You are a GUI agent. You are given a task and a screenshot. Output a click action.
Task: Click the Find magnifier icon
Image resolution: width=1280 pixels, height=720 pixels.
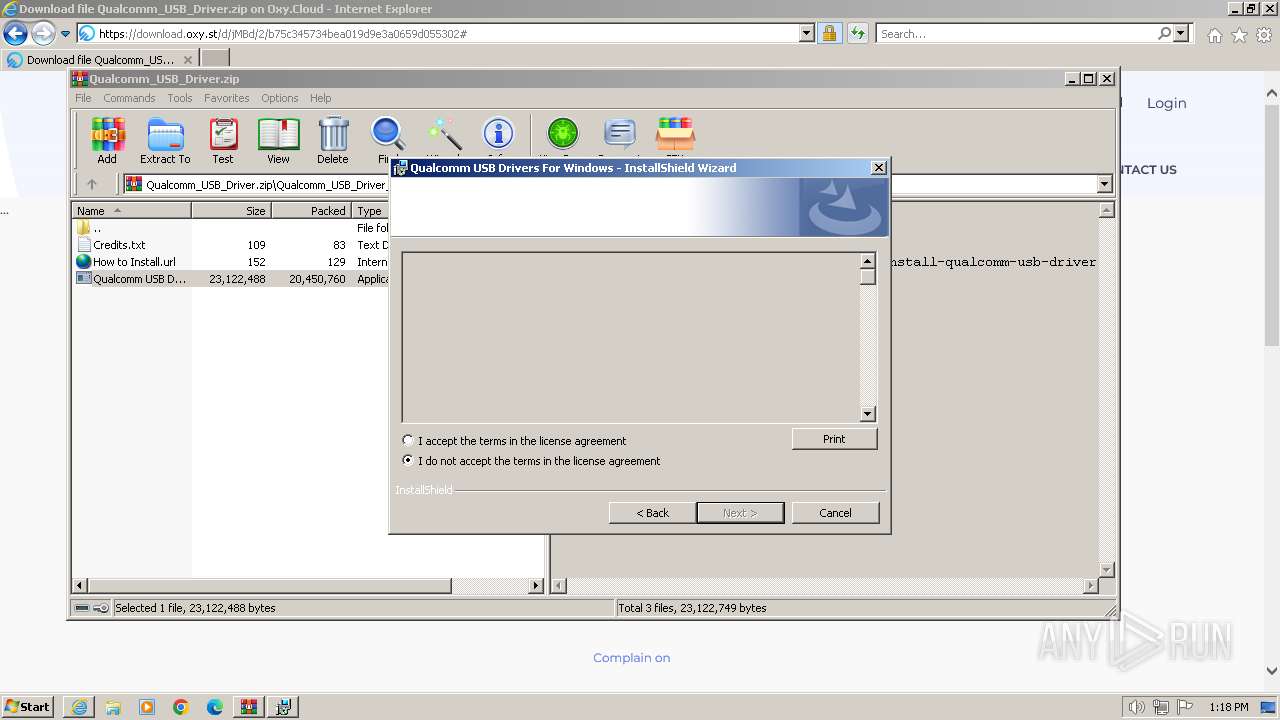point(387,136)
